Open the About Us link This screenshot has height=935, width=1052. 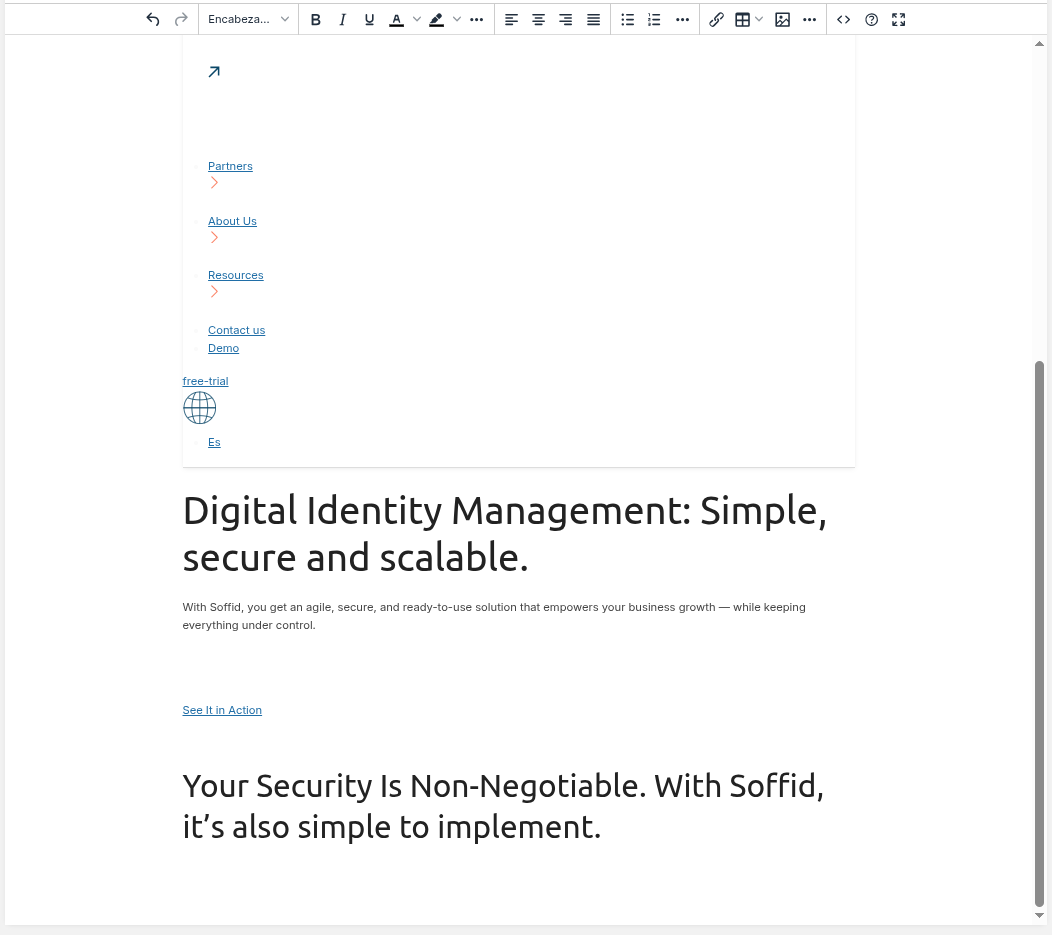coord(232,221)
